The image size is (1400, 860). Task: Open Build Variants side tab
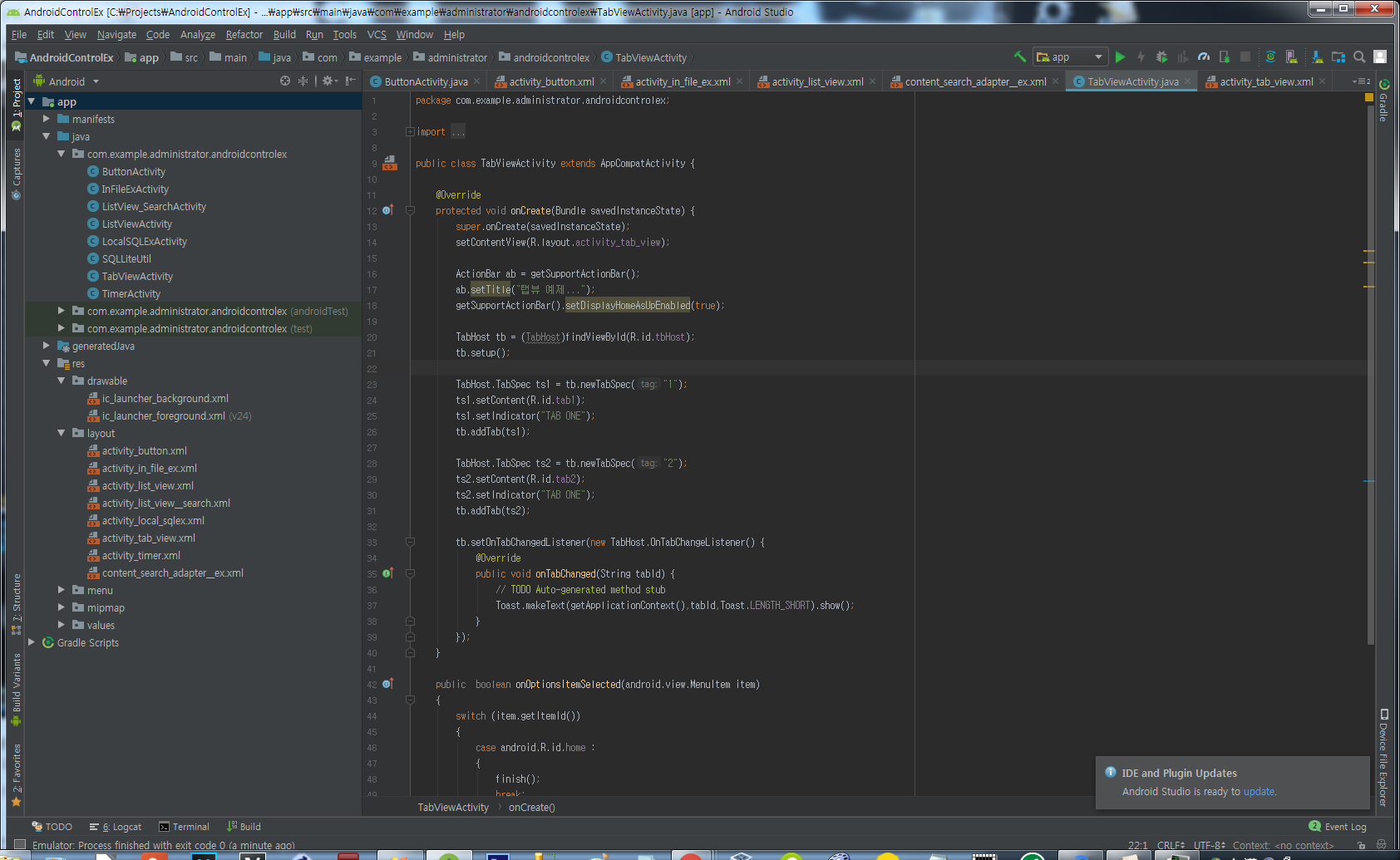coord(16,690)
